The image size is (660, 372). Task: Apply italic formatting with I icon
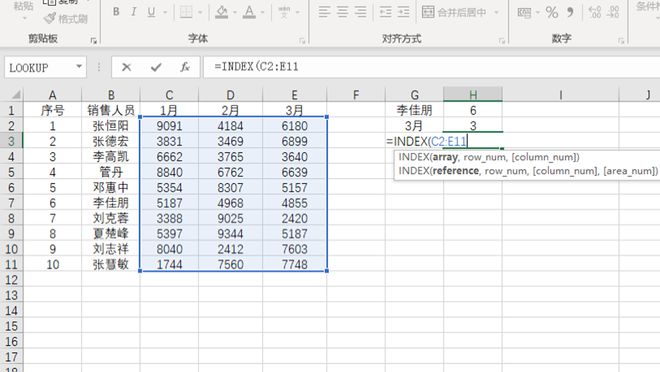point(133,12)
